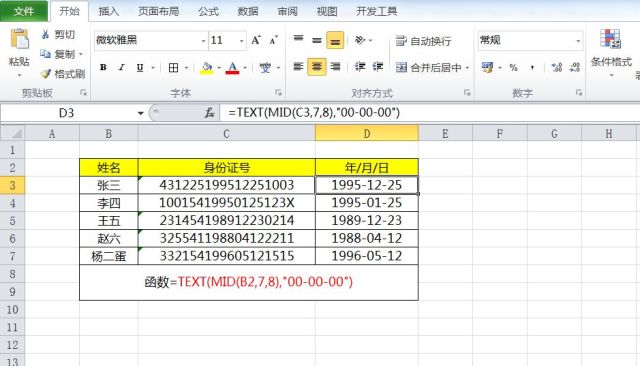Viewport: 640px width, 366px height.
Task: Click the Name Box showing D3
Action: (x=67, y=113)
